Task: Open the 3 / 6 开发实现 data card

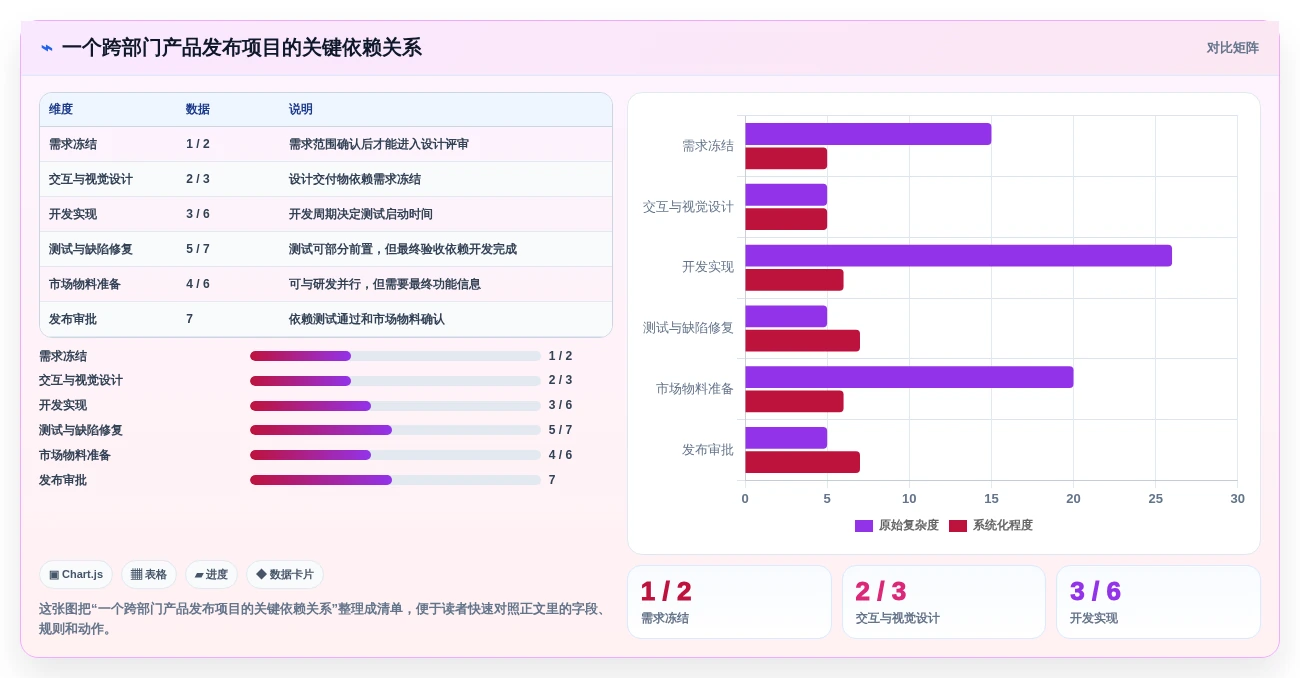Action: tap(1158, 602)
